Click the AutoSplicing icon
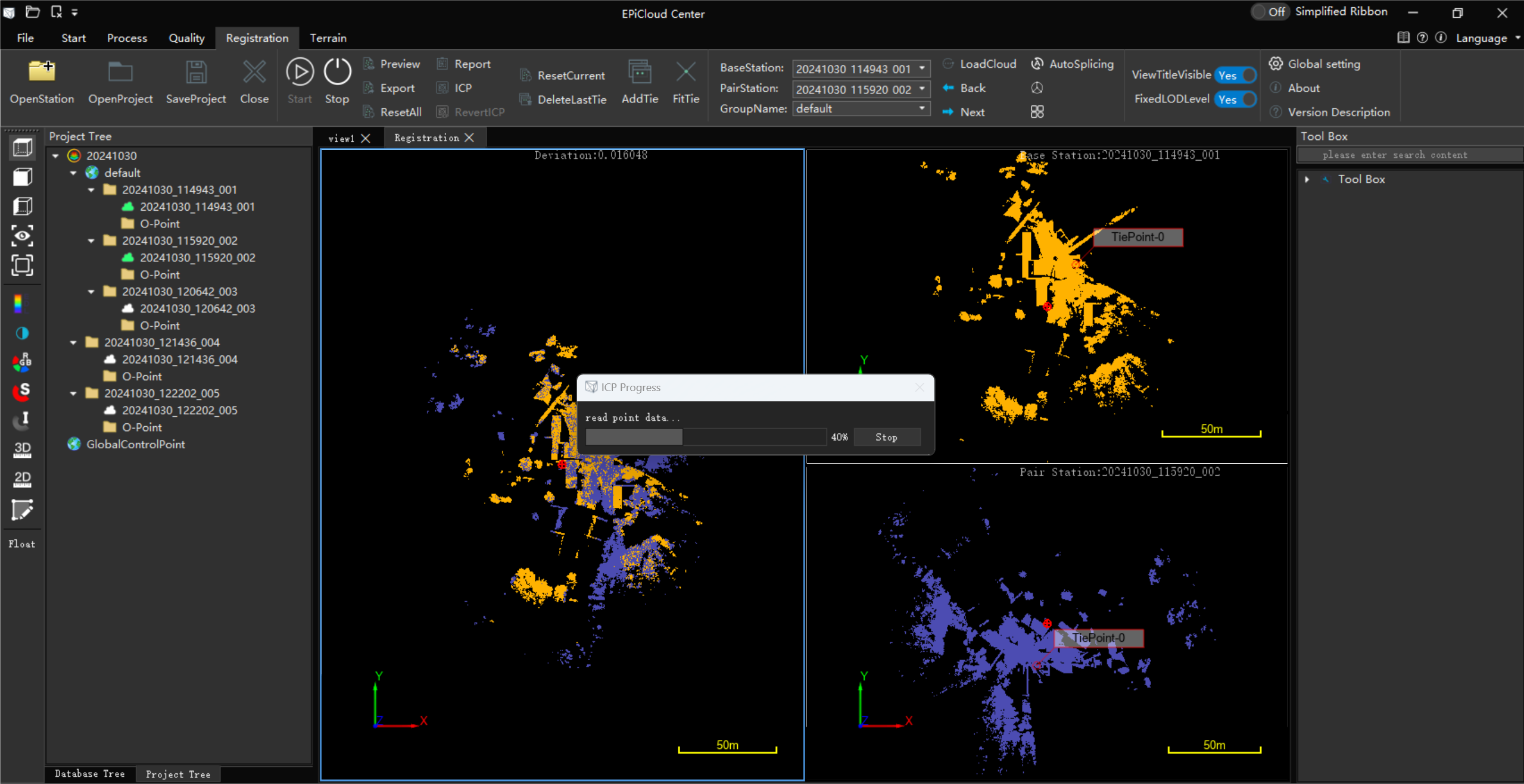This screenshot has height=784, width=1524. tap(1037, 64)
